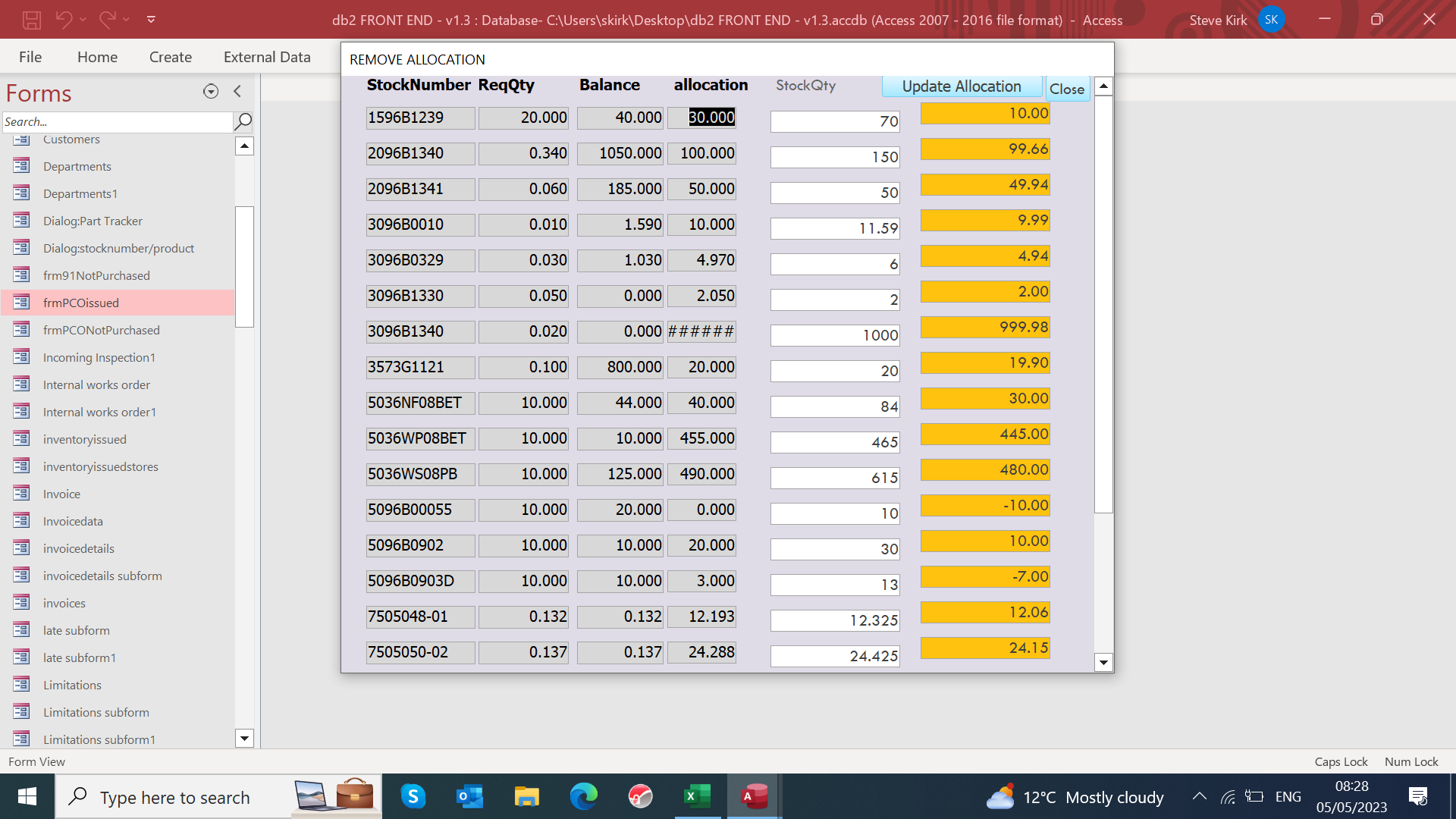Screen dimensions: 1456x819
Task: Open the Forms pane category dropdown
Action: click(x=211, y=92)
